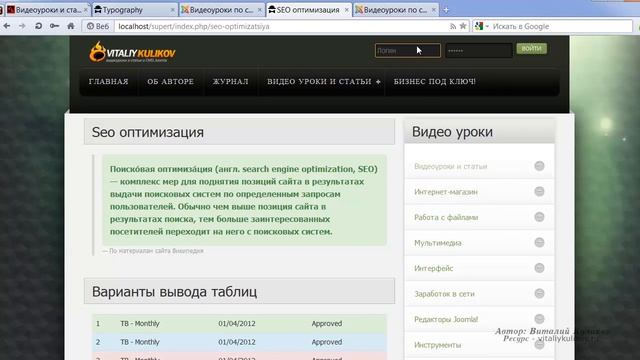Close the Typography tab
Image resolution: width=640 pixels, height=360 pixels.
pos(172,10)
